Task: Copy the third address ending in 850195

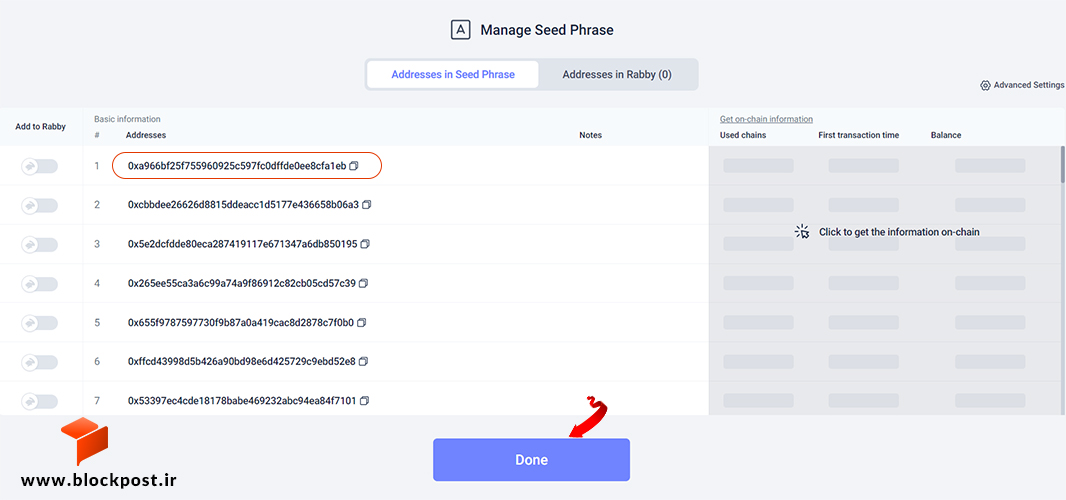Action: coord(365,244)
